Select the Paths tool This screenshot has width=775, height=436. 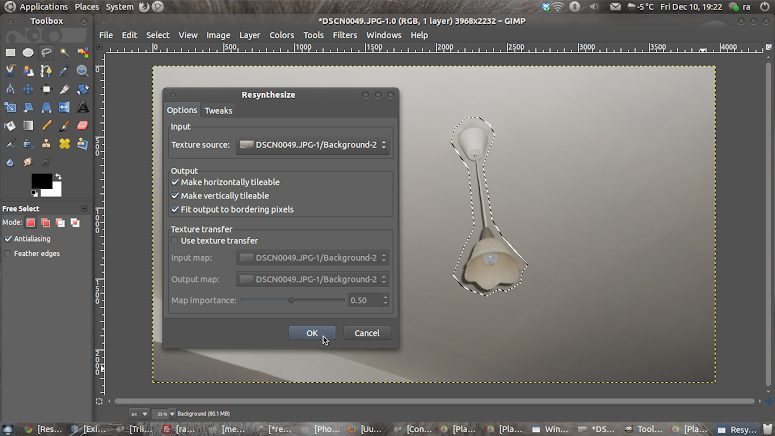point(46,71)
